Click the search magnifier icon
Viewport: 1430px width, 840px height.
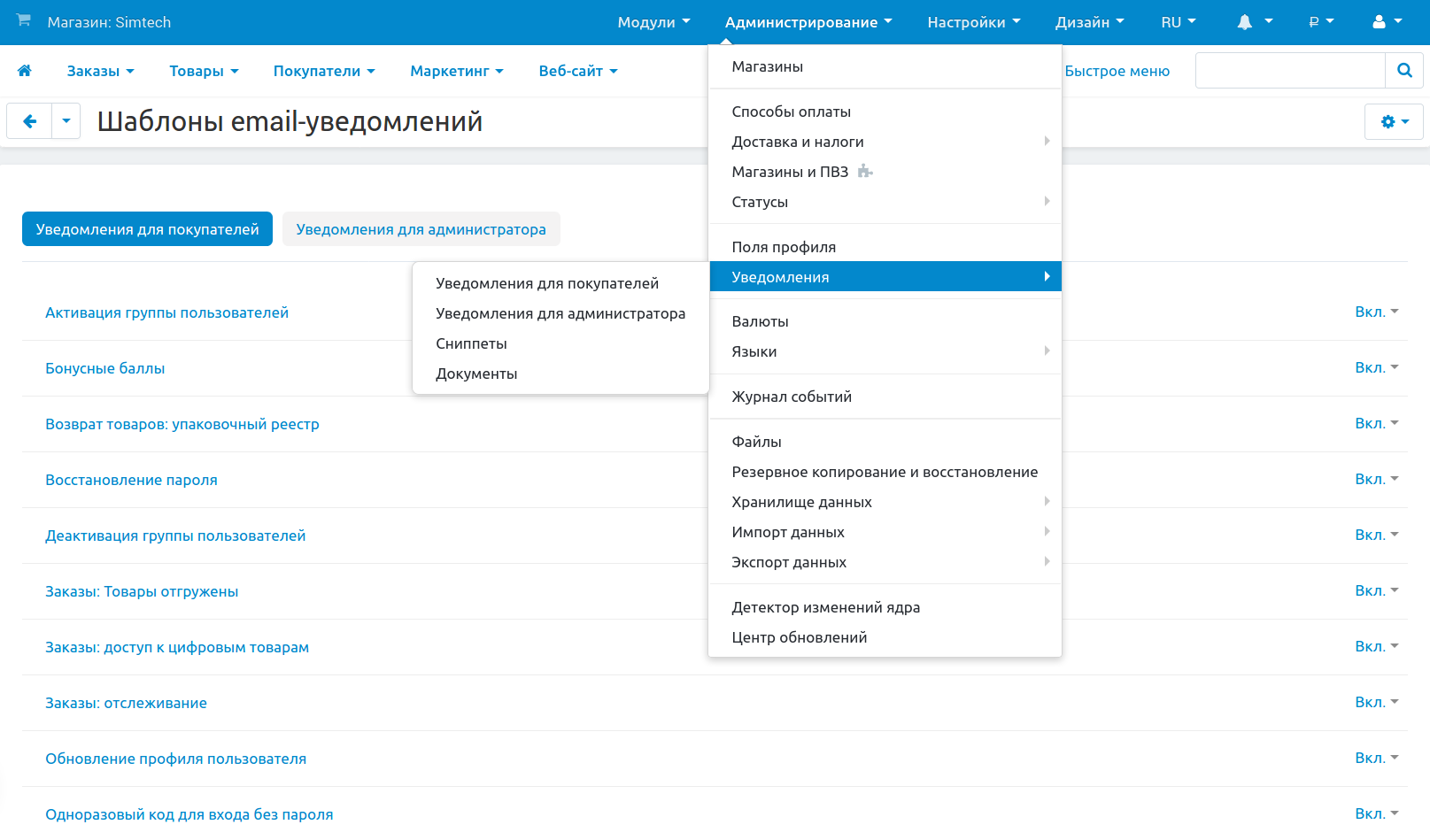(1404, 71)
